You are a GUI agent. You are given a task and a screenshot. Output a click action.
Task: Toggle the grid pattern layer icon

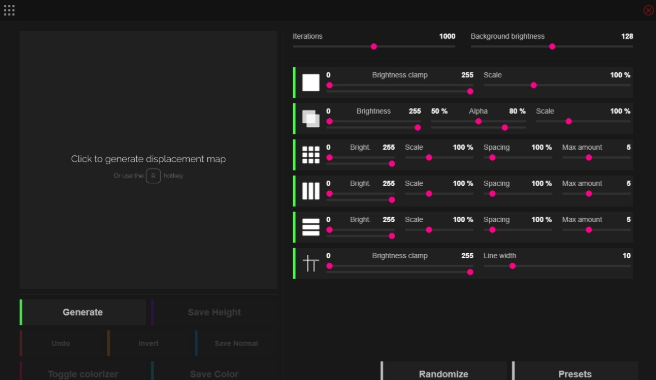click(311, 155)
